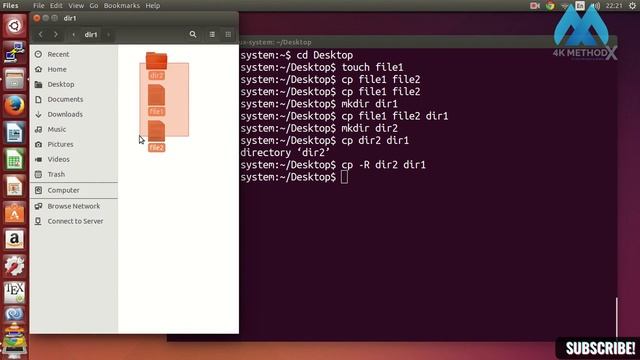The height and width of the screenshot is (360, 640).
Task: Open the Edit menu
Action: coord(56,5)
